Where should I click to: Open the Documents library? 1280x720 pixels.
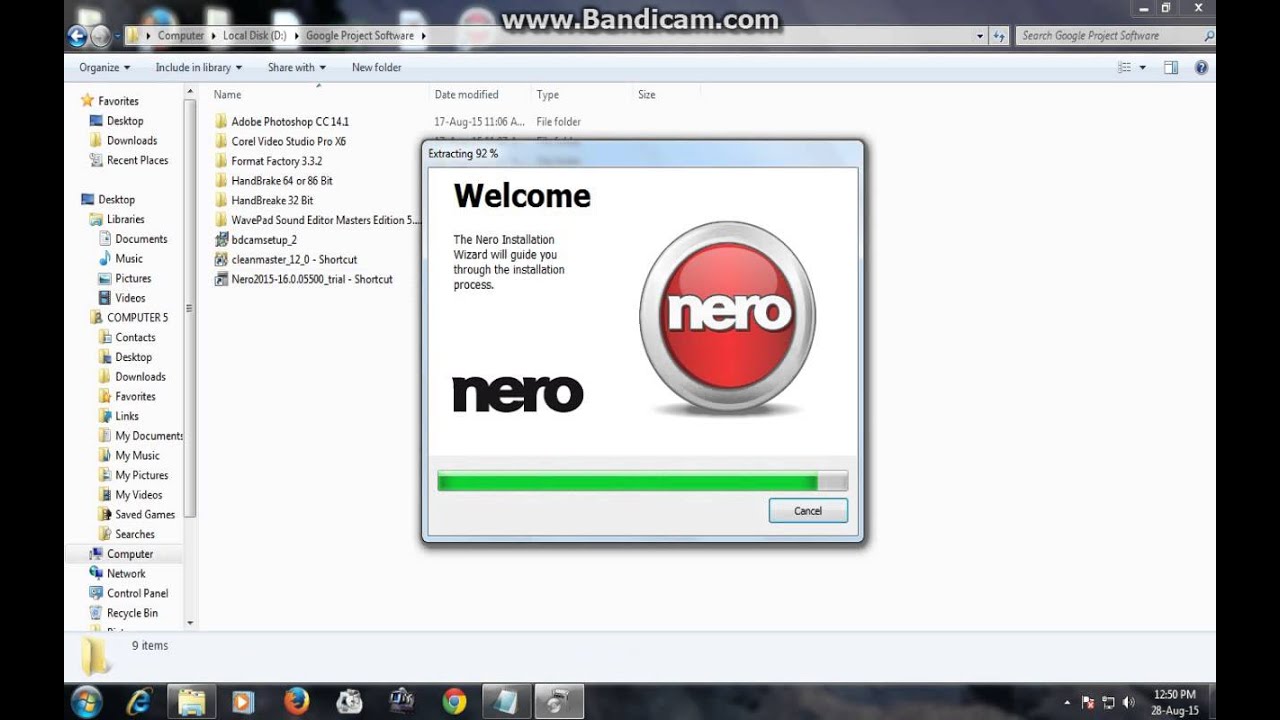point(141,239)
